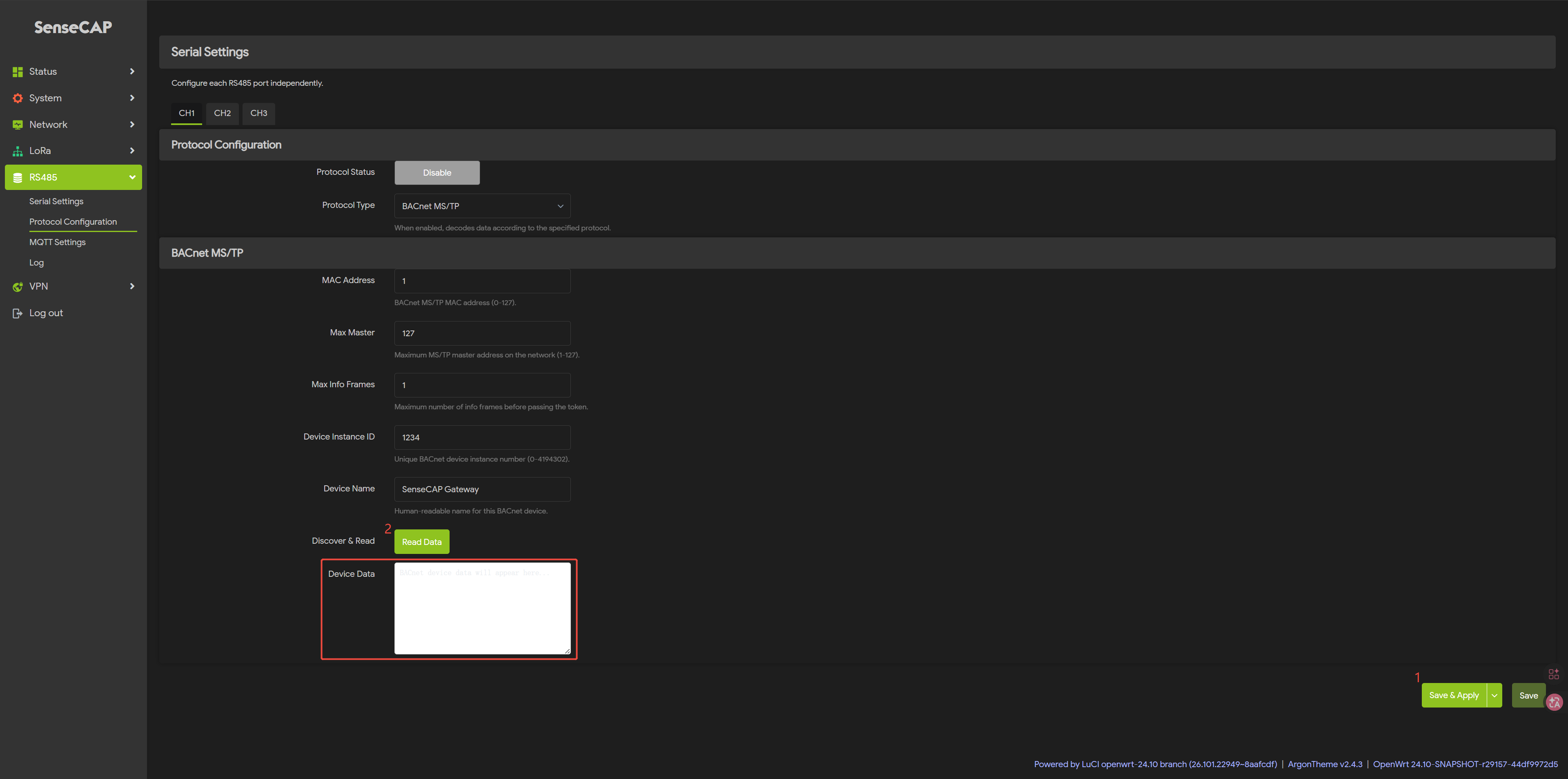Click the ArgonTheme v2.4.3 footer link

click(1325, 764)
